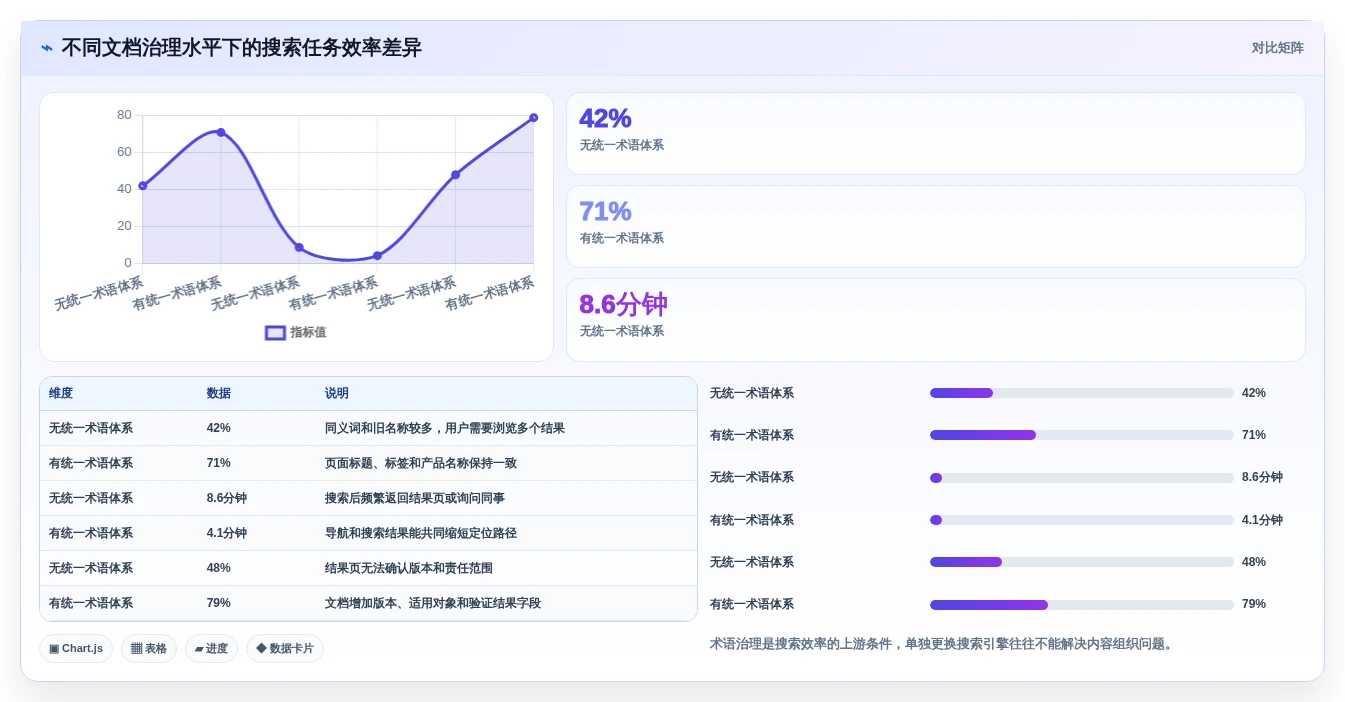Click the page title 不同文档治理水平下的搜索任务效率差异

pyautogui.click(x=241, y=48)
